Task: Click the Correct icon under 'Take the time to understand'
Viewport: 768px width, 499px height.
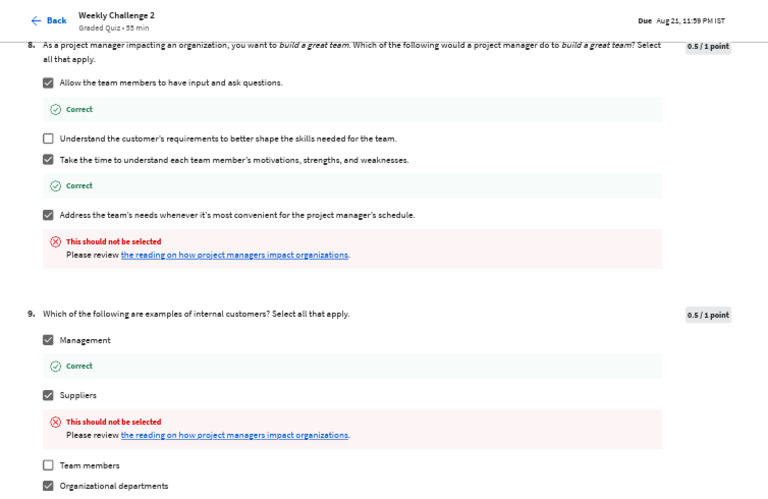Action: pyautogui.click(x=55, y=186)
